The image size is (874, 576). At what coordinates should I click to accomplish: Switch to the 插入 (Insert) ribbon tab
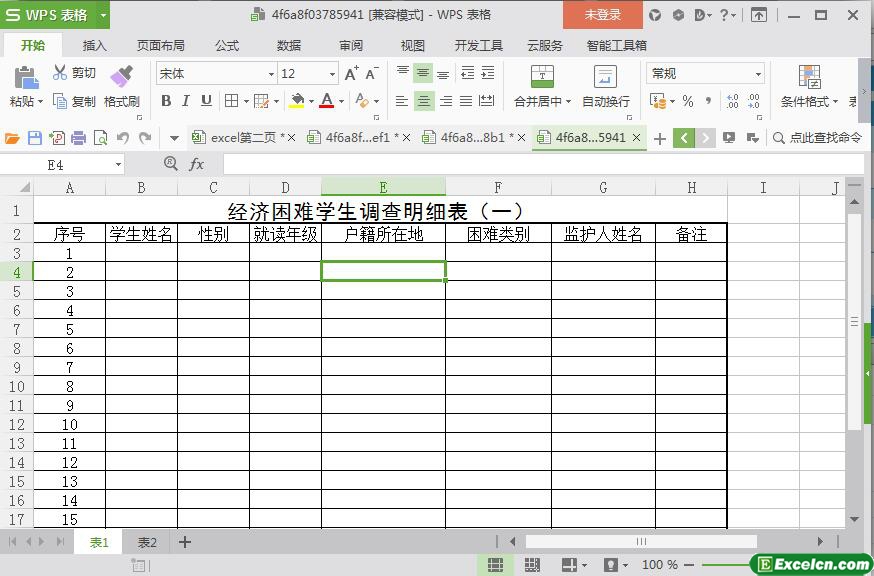pyautogui.click(x=94, y=45)
